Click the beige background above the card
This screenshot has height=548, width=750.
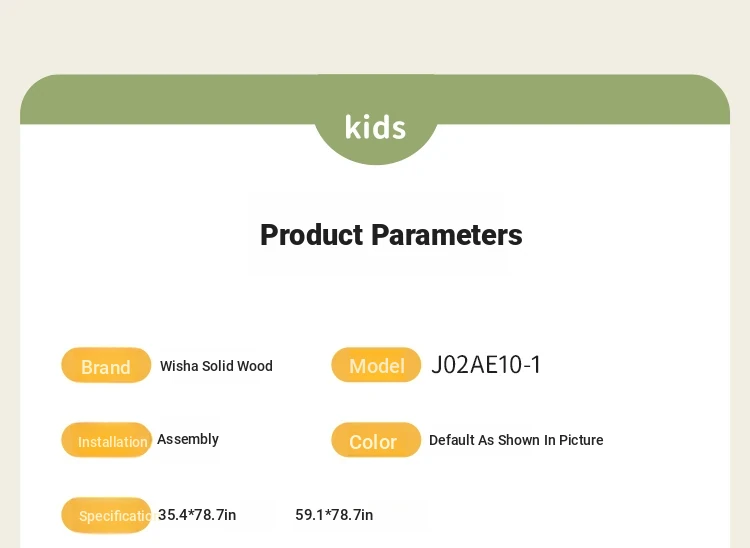(x=375, y=36)
